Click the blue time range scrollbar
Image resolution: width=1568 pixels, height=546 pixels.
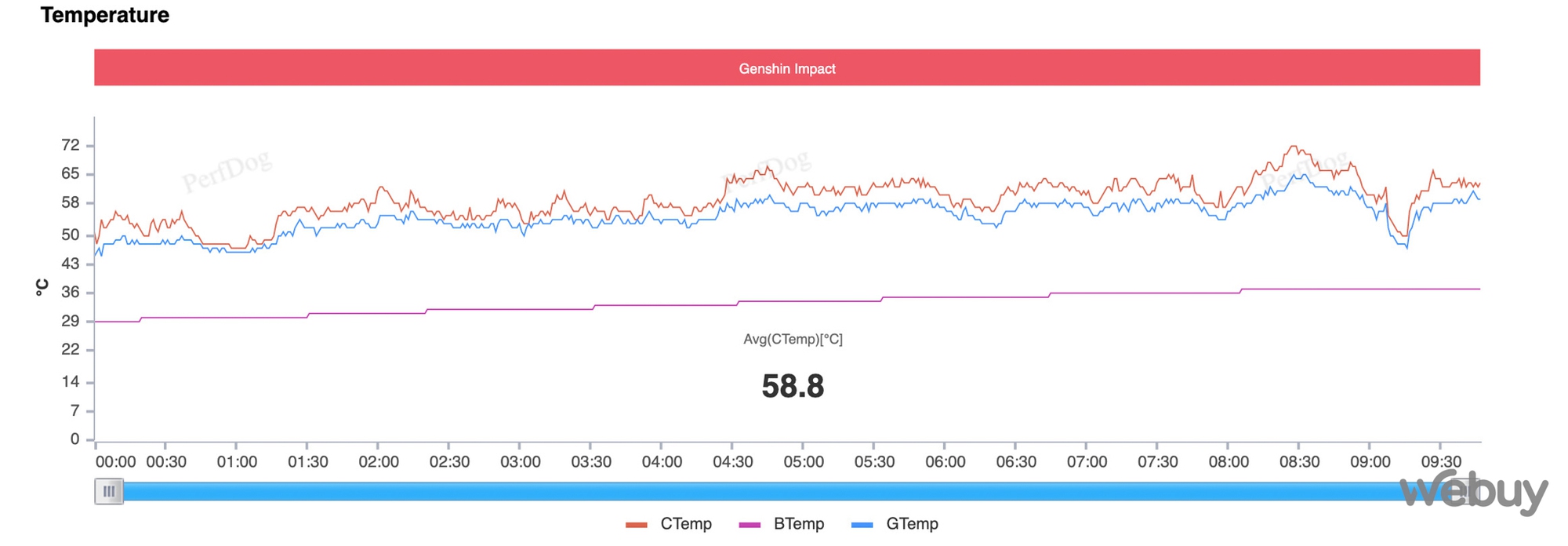pyautogui.click(x=753, y=492)
